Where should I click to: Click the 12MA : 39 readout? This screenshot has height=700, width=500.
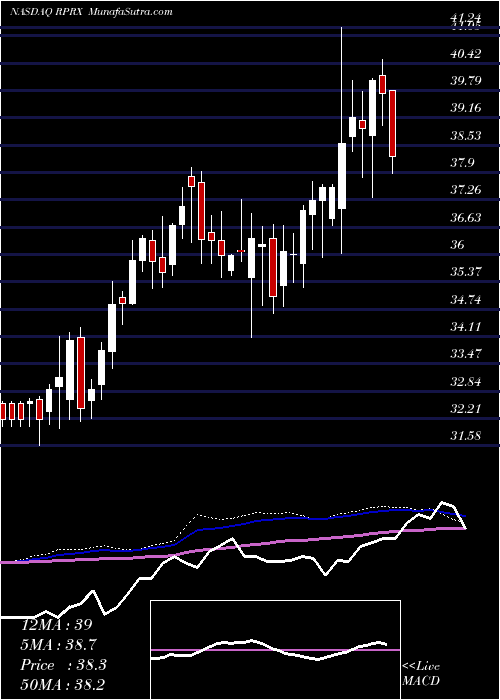coord(55,625)
